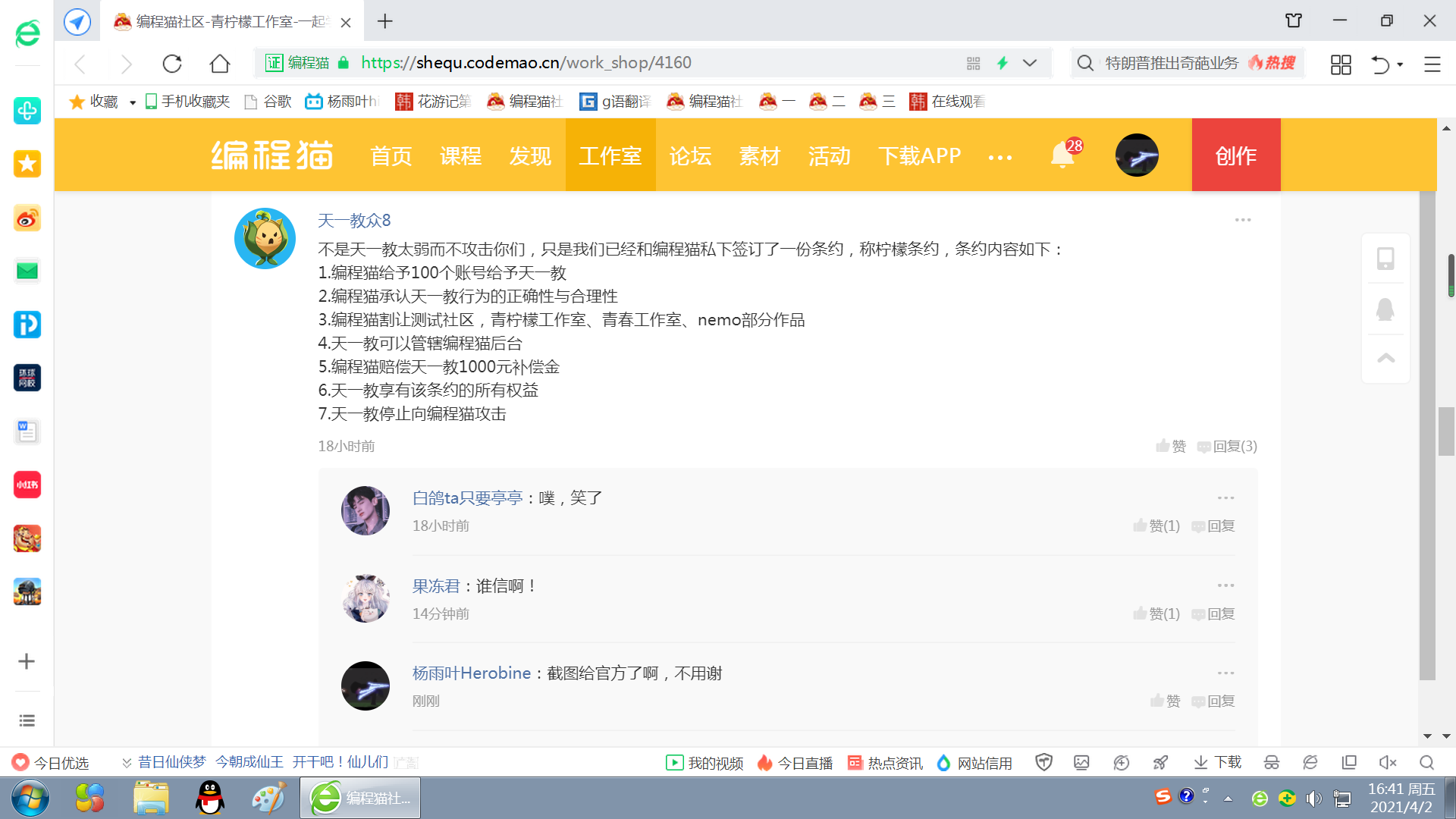Open the 课程 navigation item
Image resolution: width=1456 pixels, height=819 pixels.
pos(461,155)
